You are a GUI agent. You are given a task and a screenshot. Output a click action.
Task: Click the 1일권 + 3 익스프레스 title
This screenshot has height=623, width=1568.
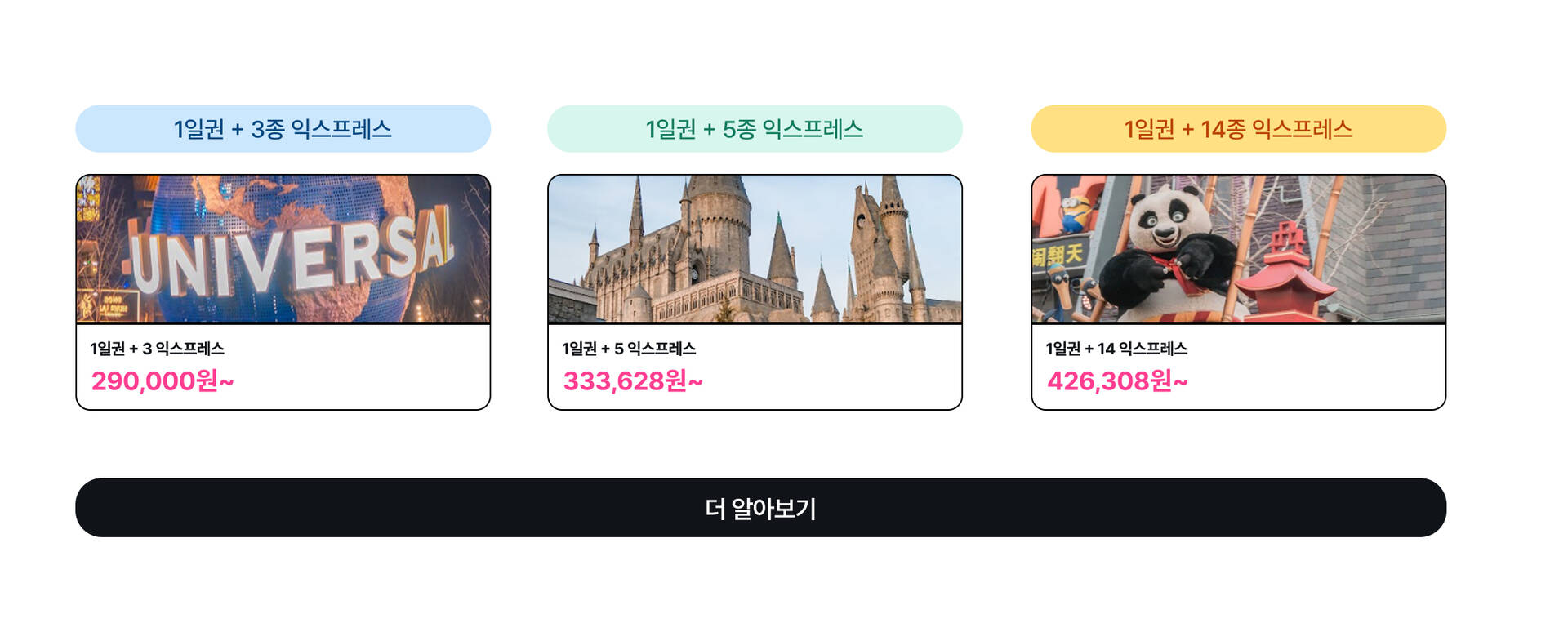[157, 349]
